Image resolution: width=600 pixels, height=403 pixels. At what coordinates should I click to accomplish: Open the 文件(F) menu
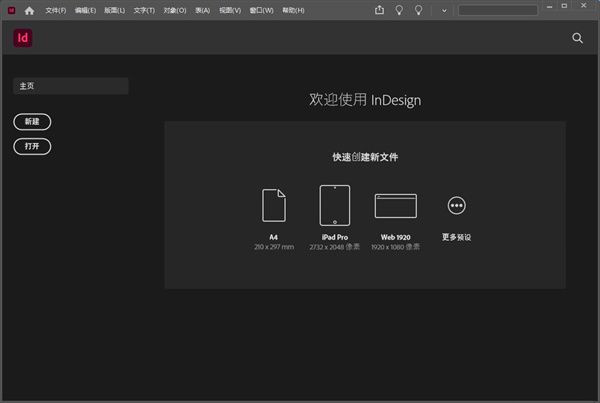pos(55,10)
